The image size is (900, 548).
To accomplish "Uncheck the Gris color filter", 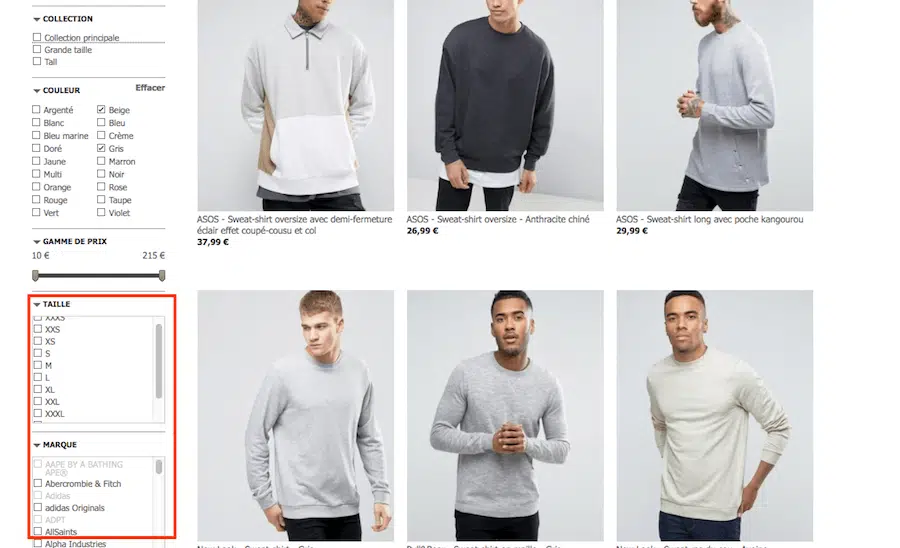I will 101,148.
